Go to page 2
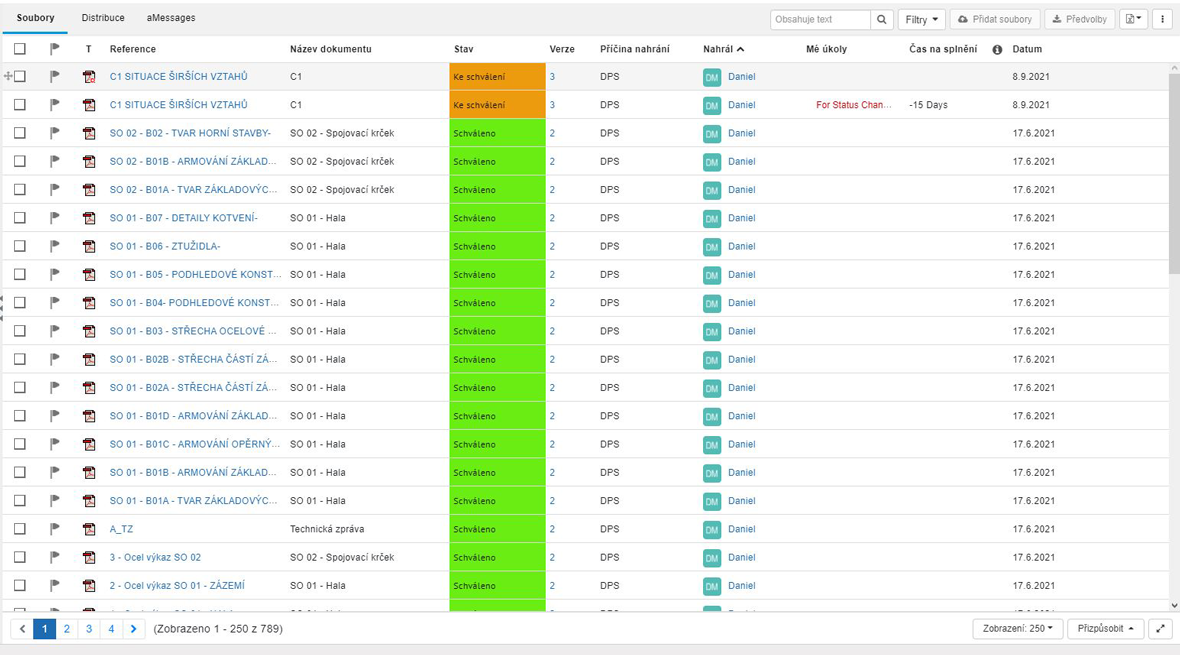 click(x=66, y=629)
